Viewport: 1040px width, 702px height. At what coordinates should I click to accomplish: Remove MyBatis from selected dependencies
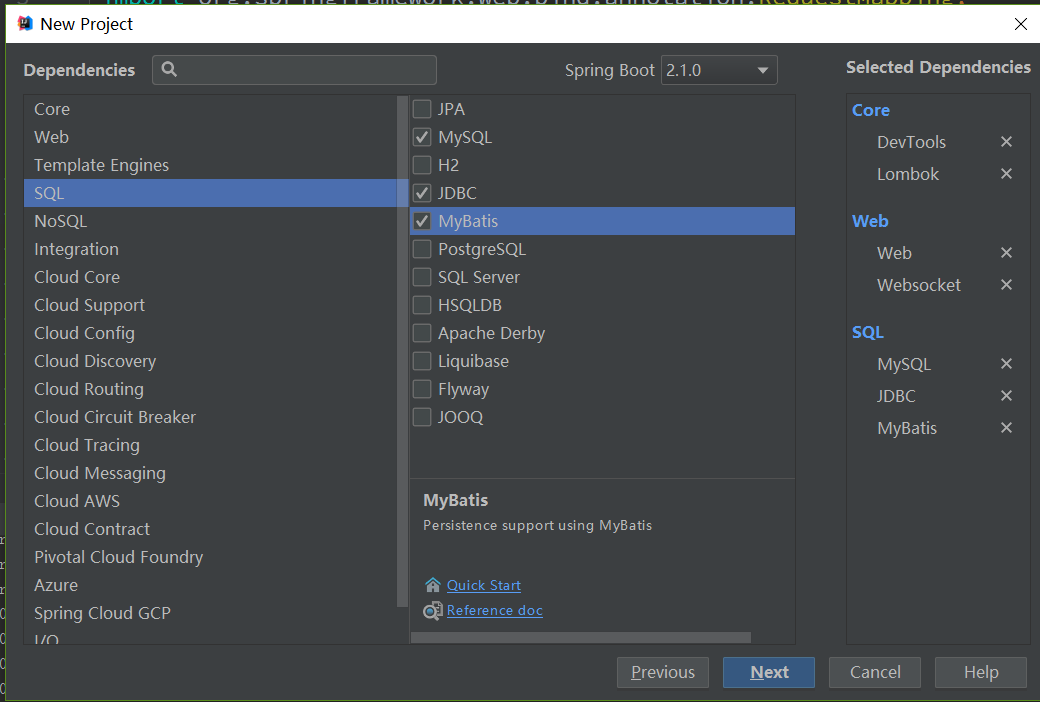pos(1006,427)
